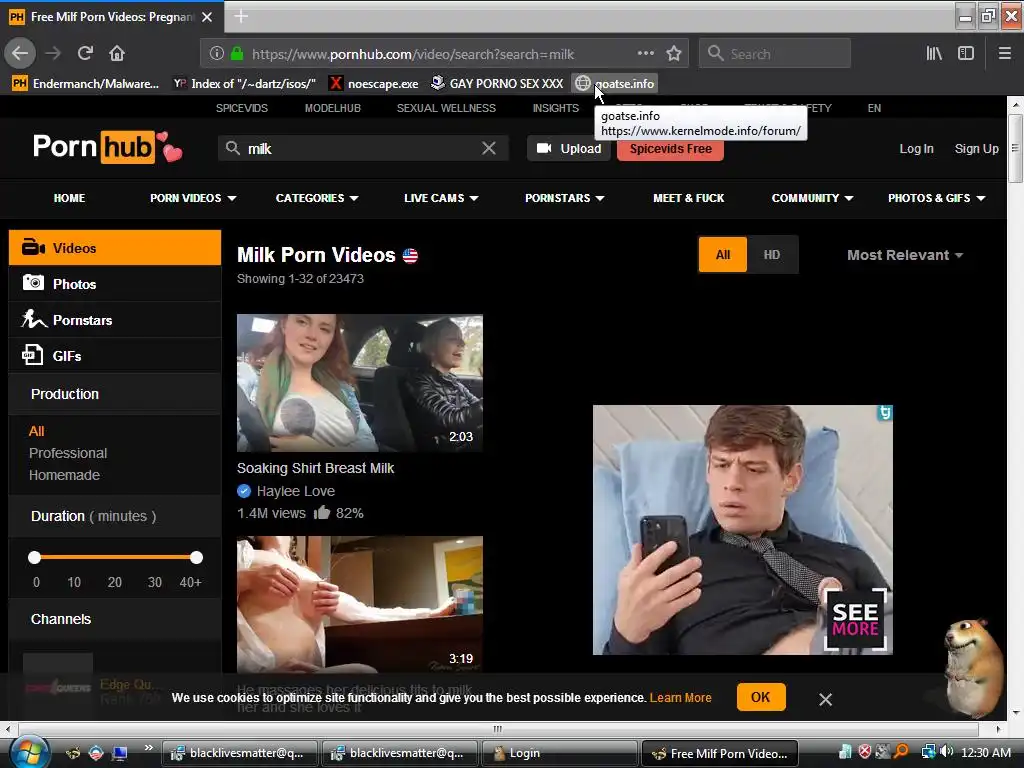Screen dimensions: 1024x768
Task: Open the noescape.exe bookmark
Action: [x=374, y=84]
